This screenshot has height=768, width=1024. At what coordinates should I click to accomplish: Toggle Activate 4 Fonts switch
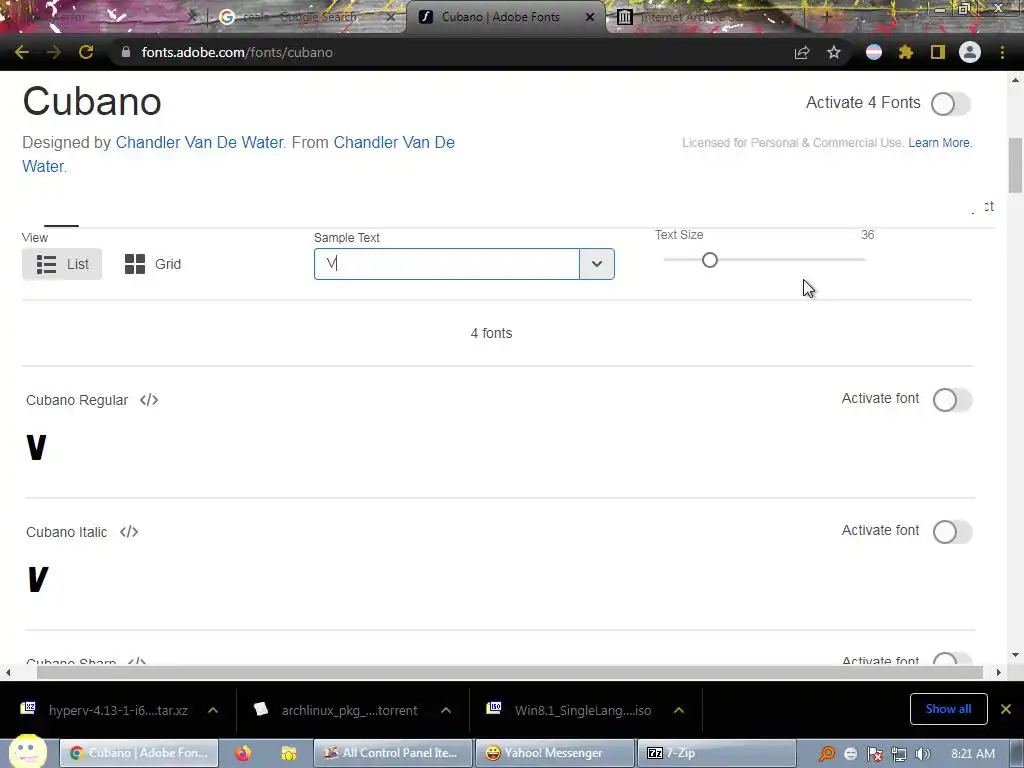(x=951, y=104)
